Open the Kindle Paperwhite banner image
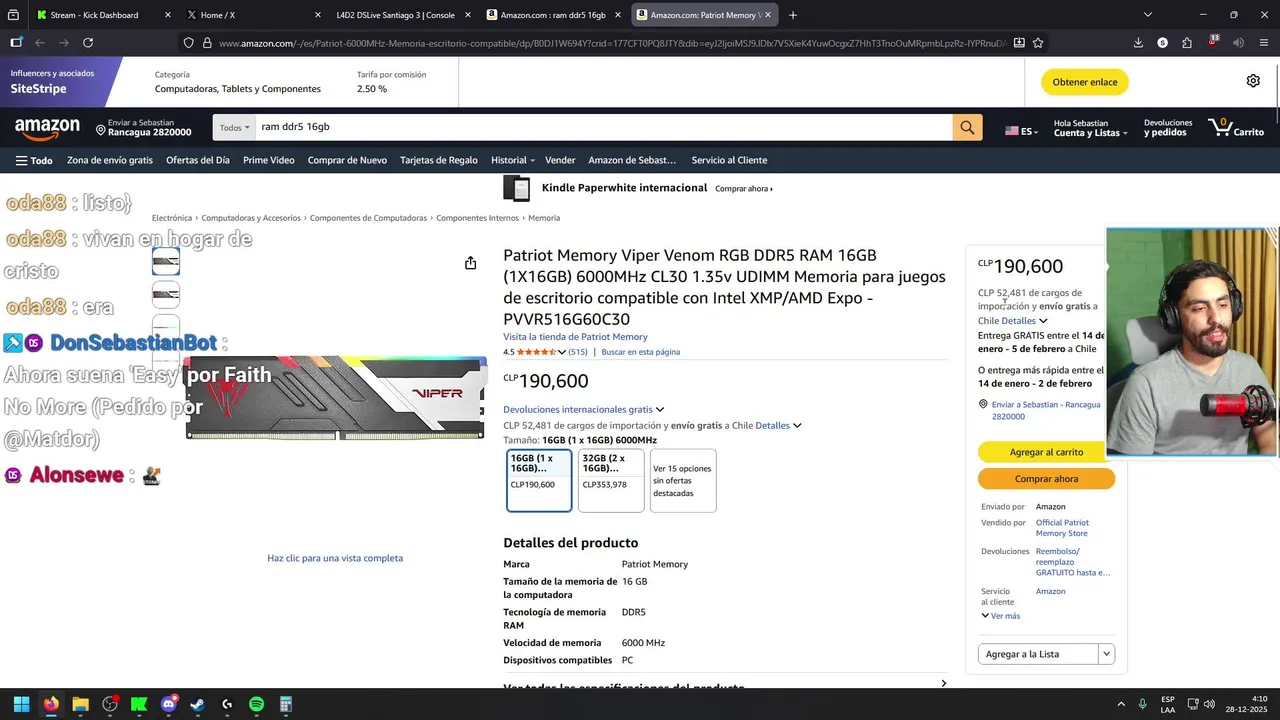1280x720 pixels. pyautogui.click(x=516, y=188)
